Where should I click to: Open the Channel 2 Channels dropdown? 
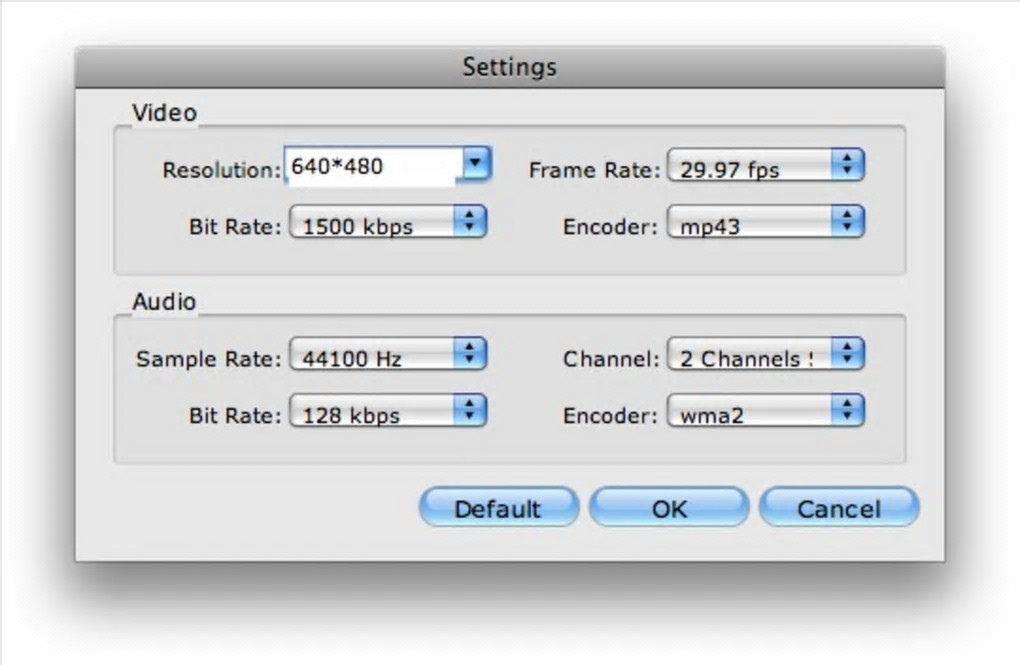click(765, 355)
